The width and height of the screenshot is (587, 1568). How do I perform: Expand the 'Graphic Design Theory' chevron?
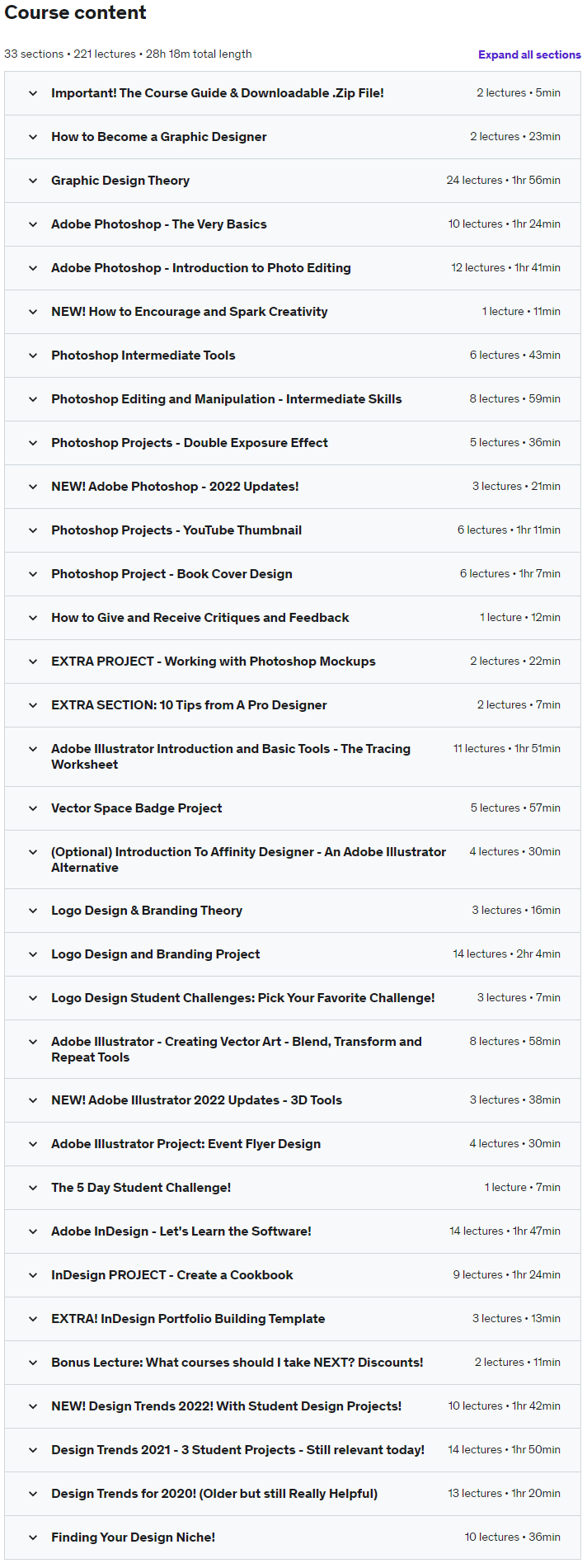[33, 181]
